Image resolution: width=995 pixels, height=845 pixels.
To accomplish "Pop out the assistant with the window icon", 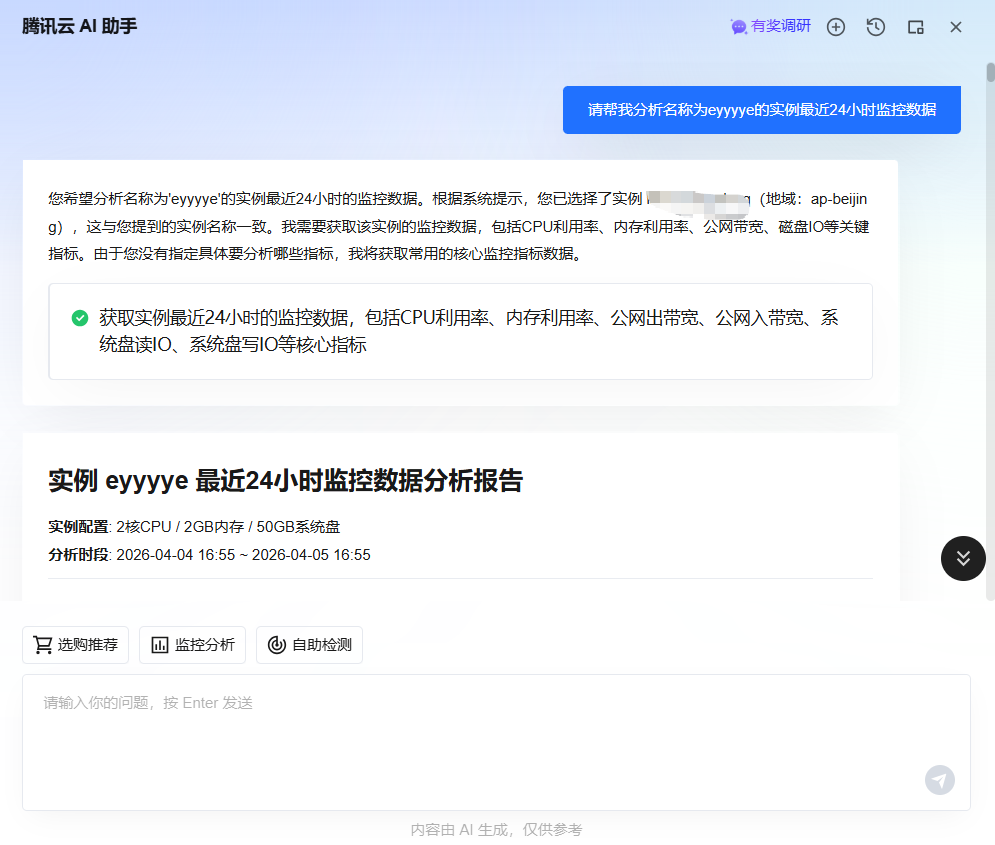I will point(916,27).
